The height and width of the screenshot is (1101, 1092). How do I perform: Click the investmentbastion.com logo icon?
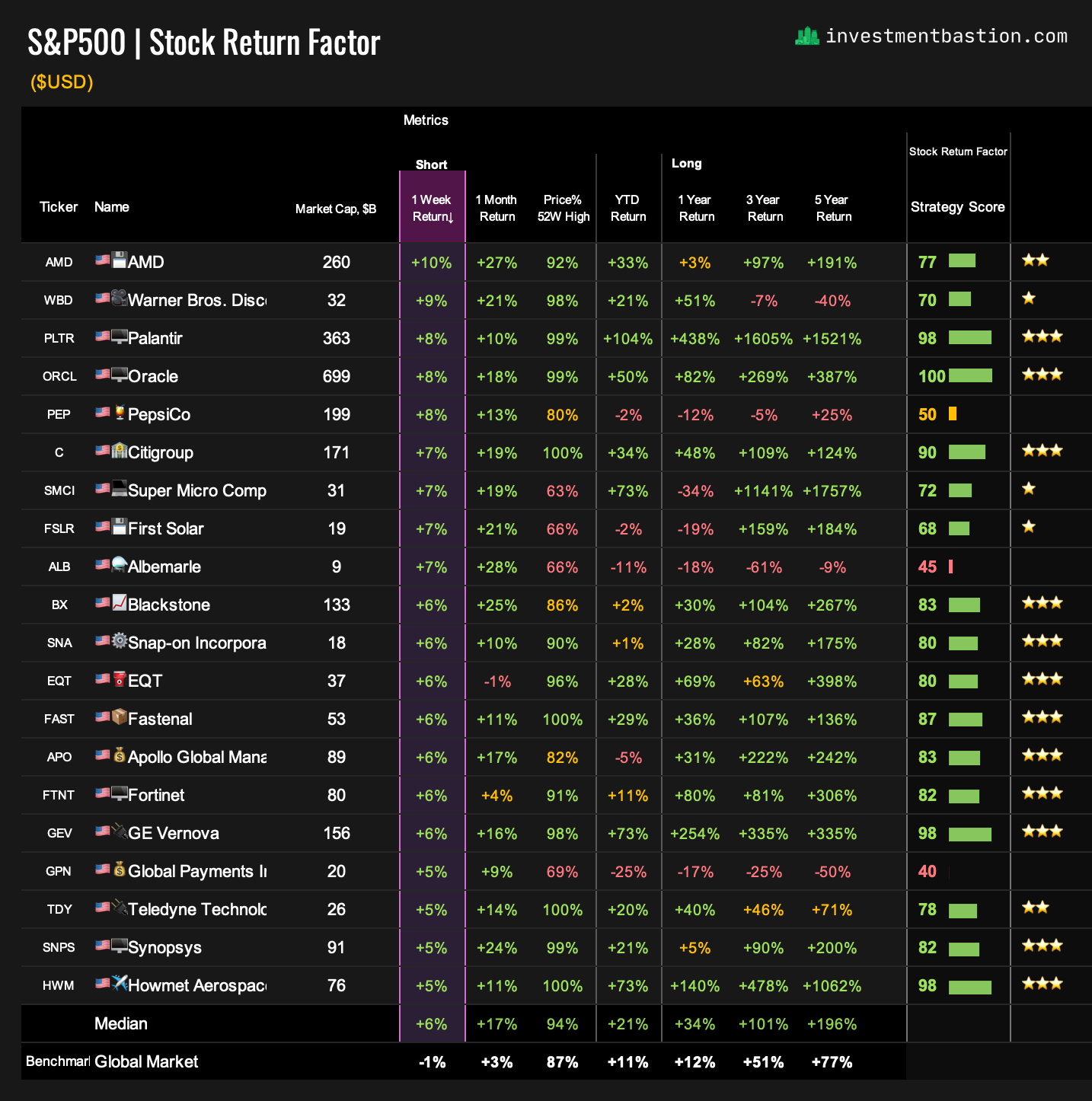(x=806, y=36)
